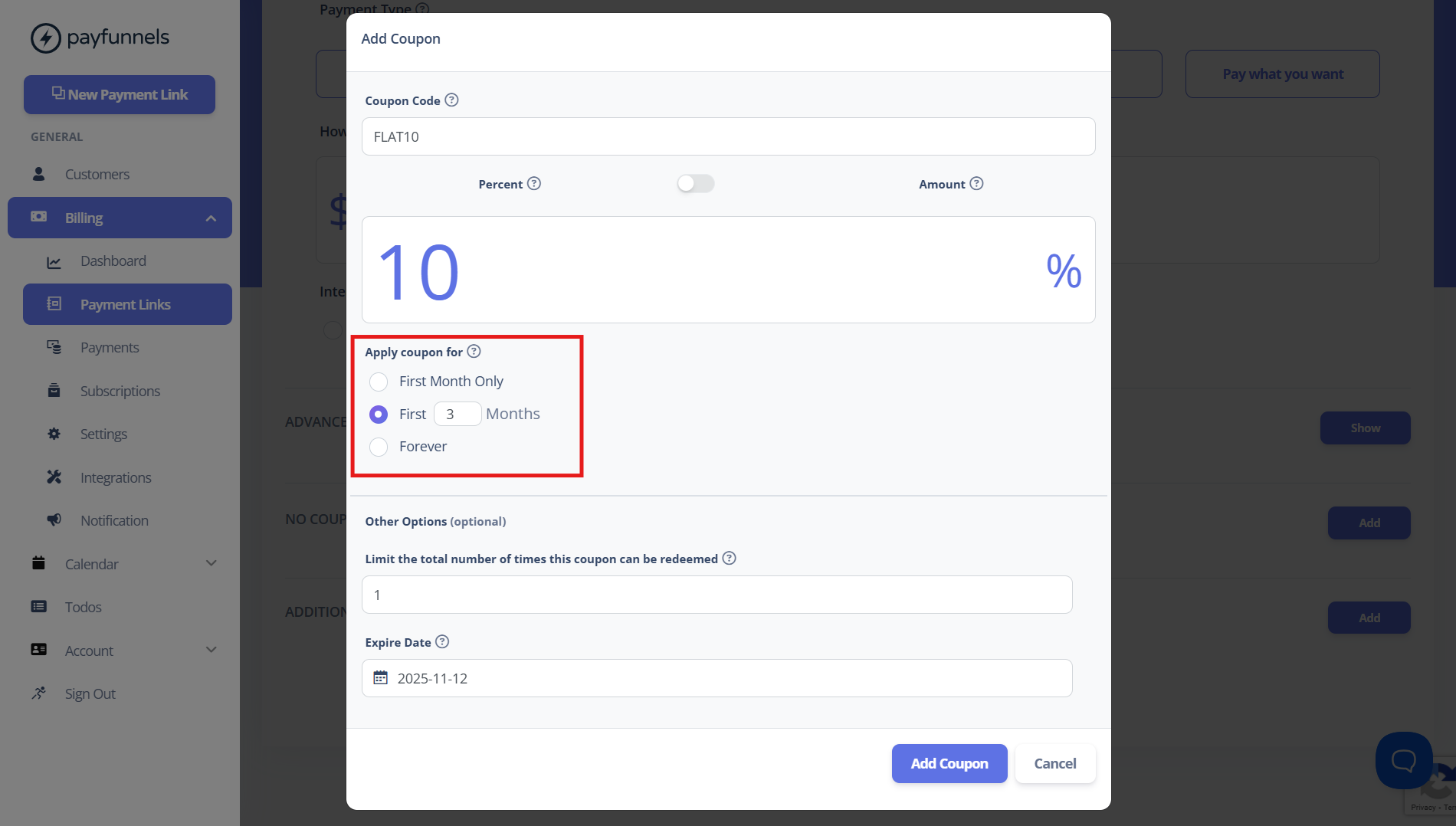Click the Expire Date help icon

pos(442,641)
